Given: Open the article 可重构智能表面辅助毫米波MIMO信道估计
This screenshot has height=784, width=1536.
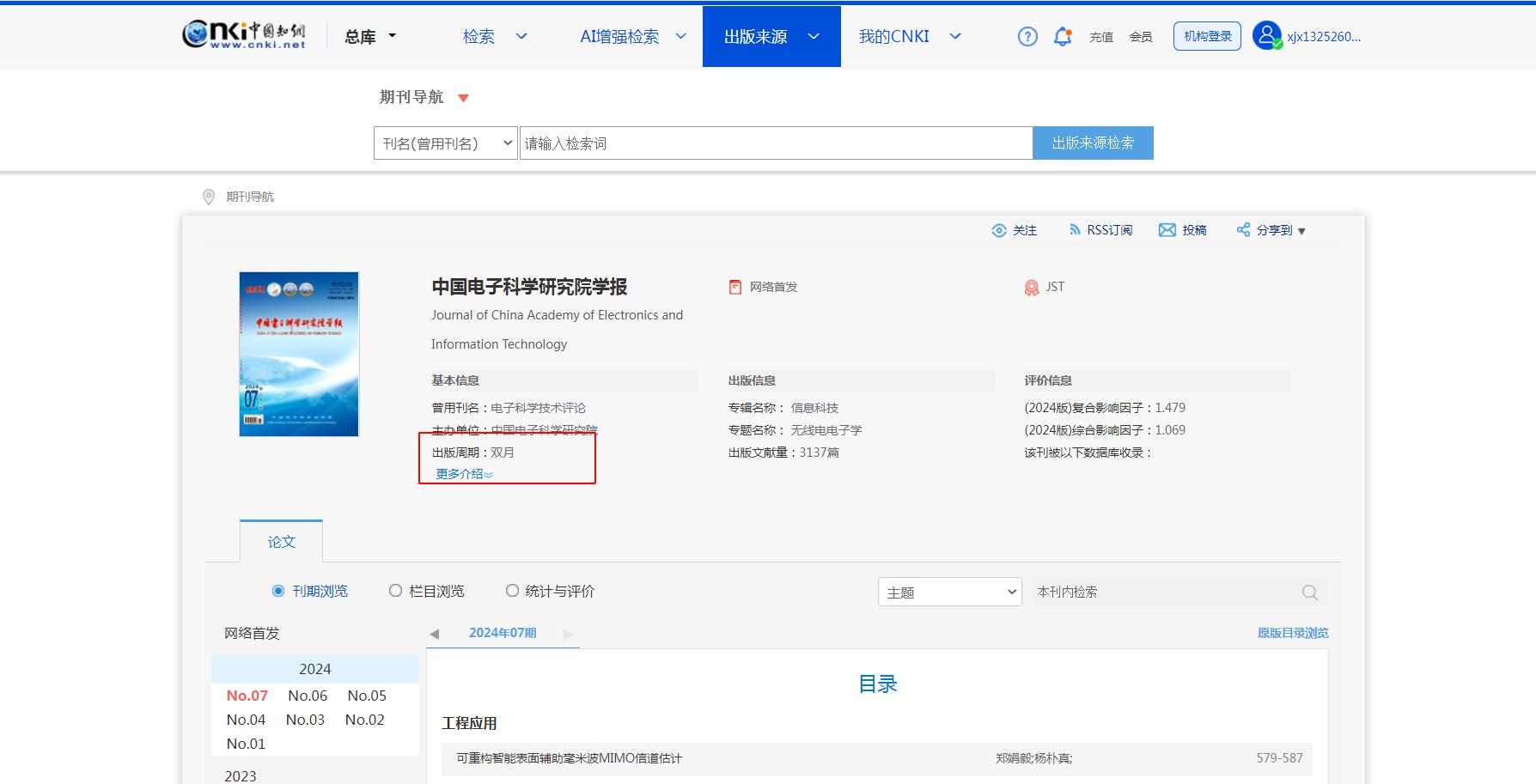Looking at the screenshot, I should 569,758.
